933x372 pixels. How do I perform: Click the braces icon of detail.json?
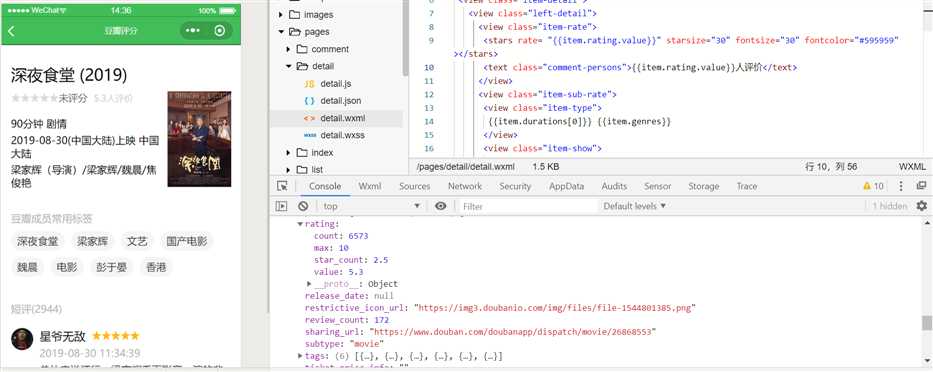[x=309, y=101]
